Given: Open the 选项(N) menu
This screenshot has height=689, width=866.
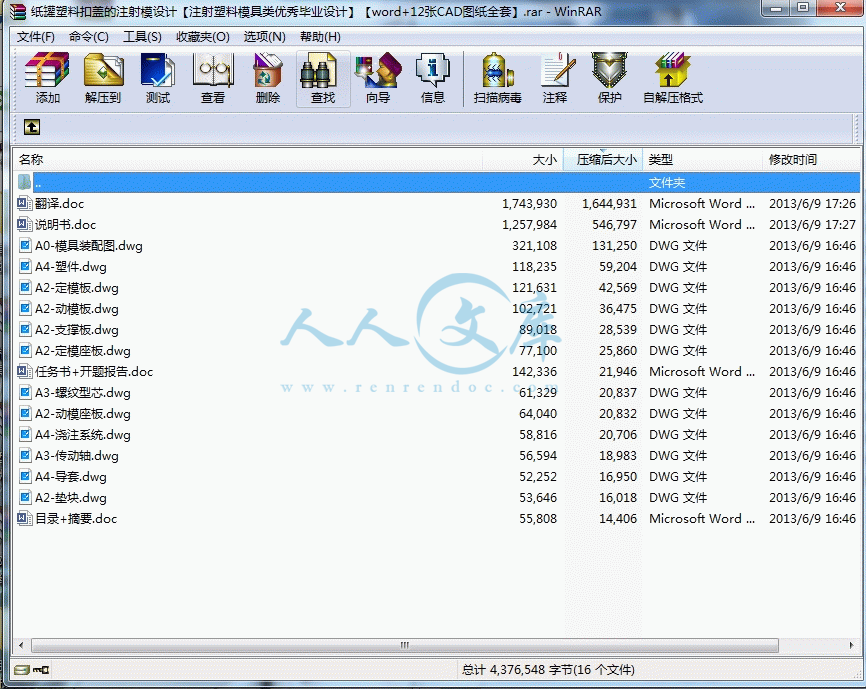Looking at the screenshot, I should pyautogui.click(x=265, y=37).
